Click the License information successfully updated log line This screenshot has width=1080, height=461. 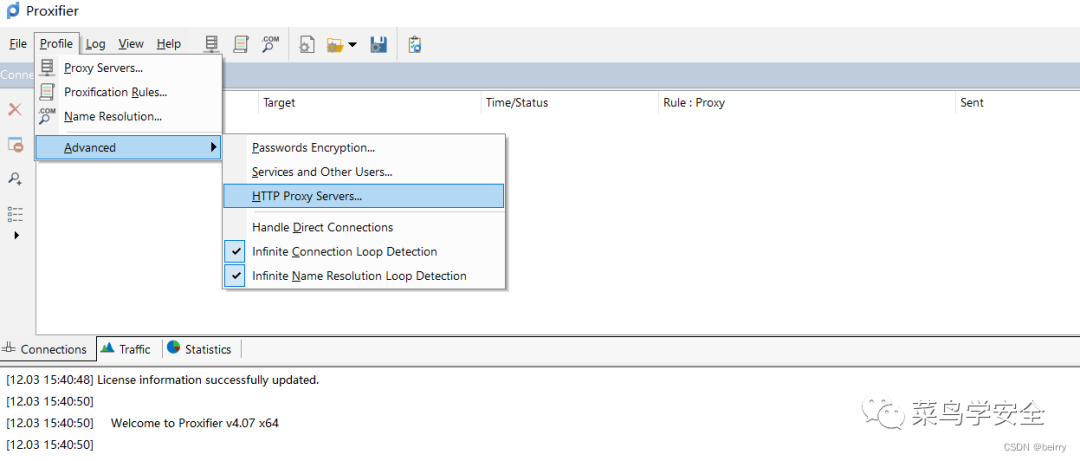[x=163, y=380]
